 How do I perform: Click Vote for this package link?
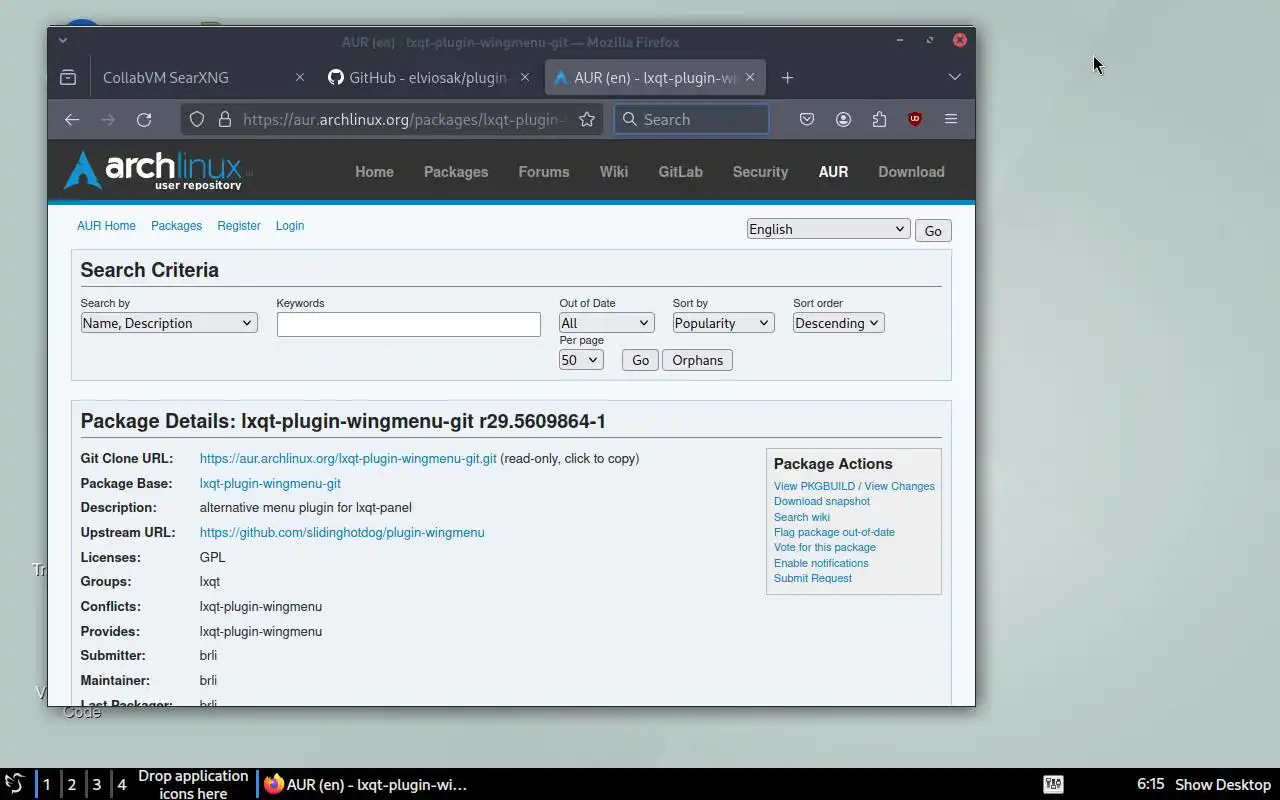[825, 548]
